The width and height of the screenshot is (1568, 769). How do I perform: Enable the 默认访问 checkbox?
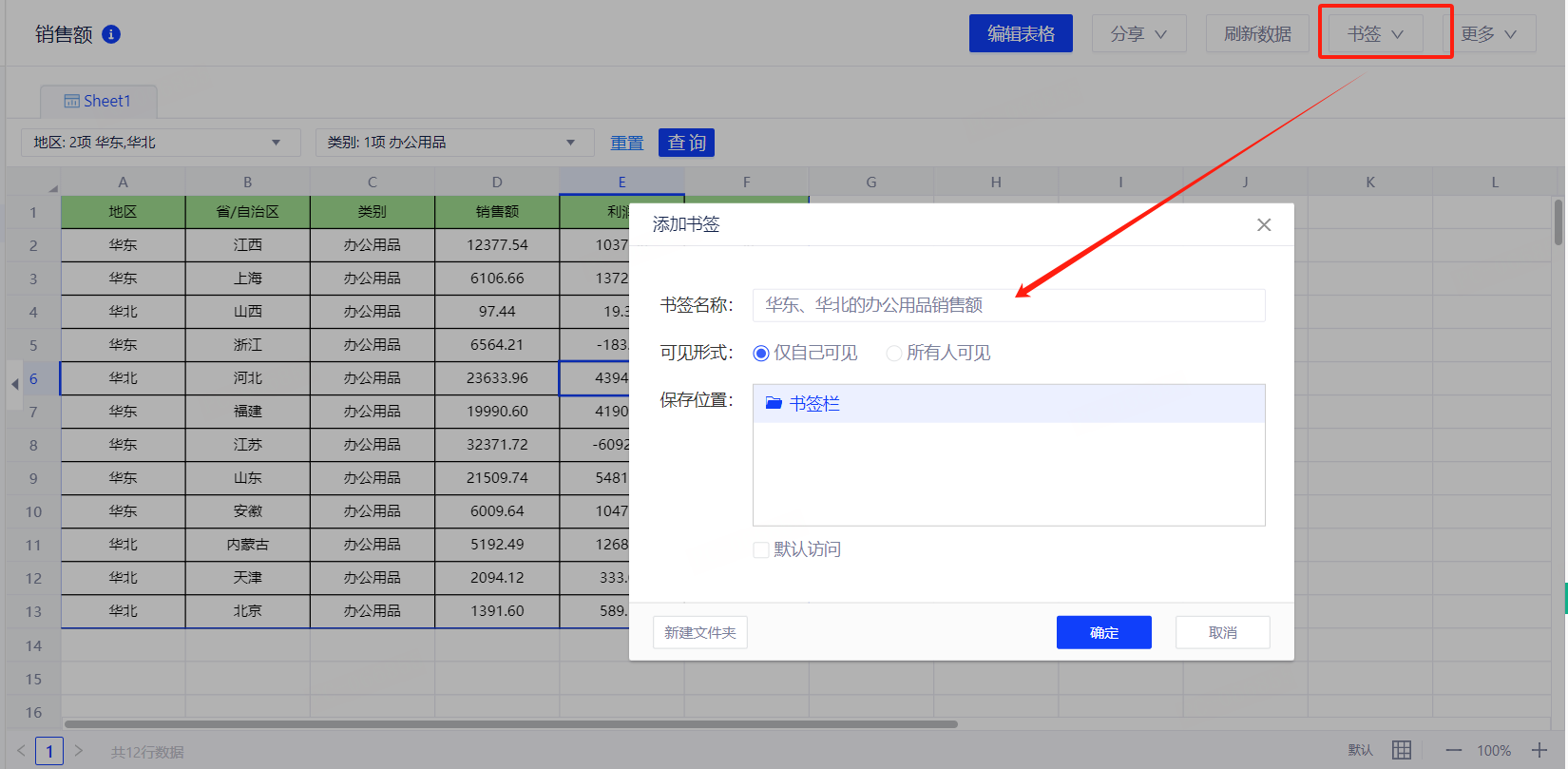tap(761, 550)
